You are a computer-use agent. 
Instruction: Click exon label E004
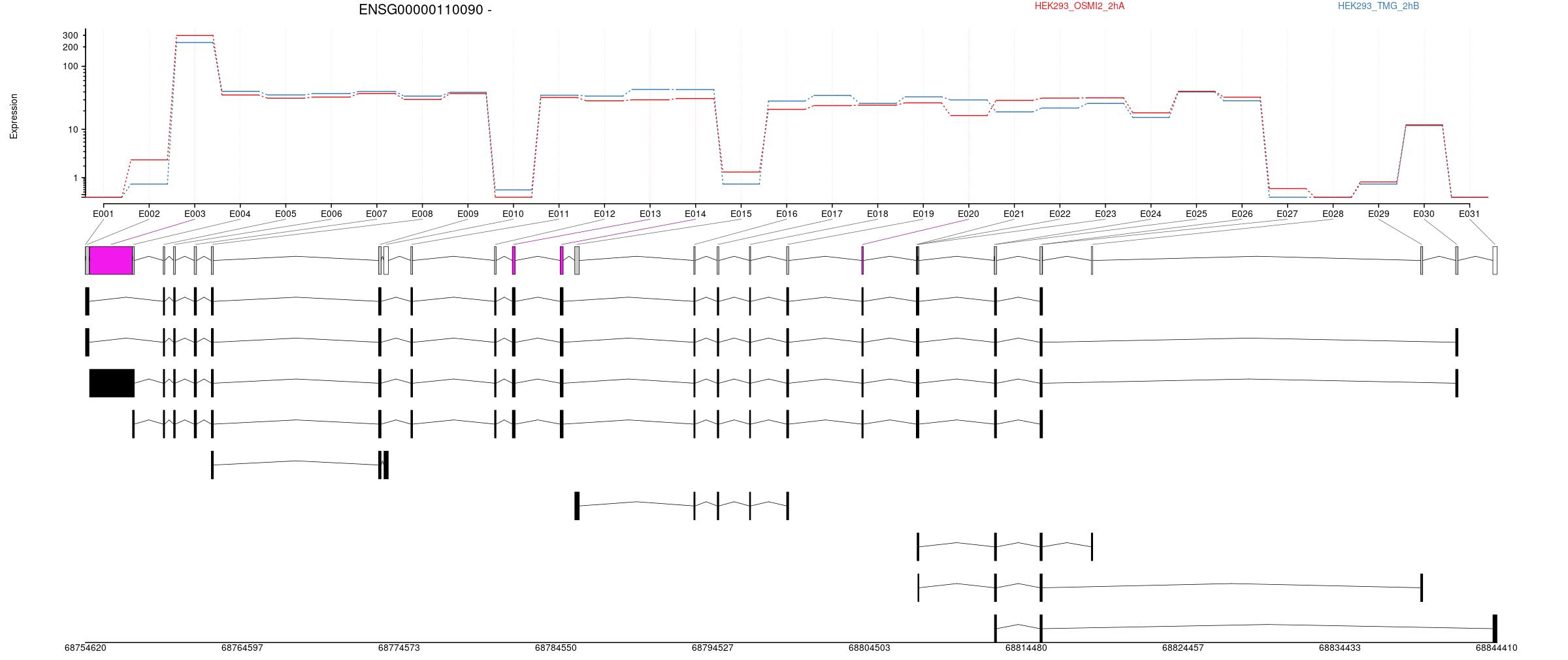click(240, 214)
